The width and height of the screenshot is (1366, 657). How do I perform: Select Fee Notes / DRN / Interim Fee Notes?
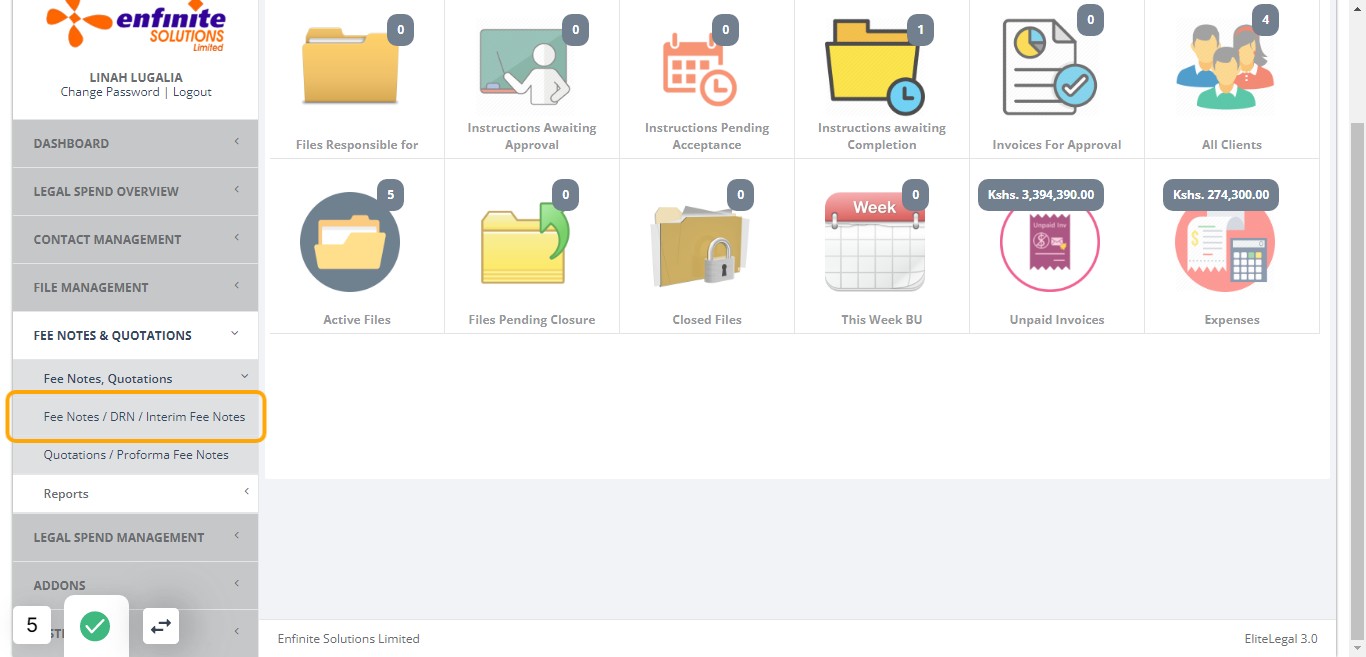click(x=137, y=417)
